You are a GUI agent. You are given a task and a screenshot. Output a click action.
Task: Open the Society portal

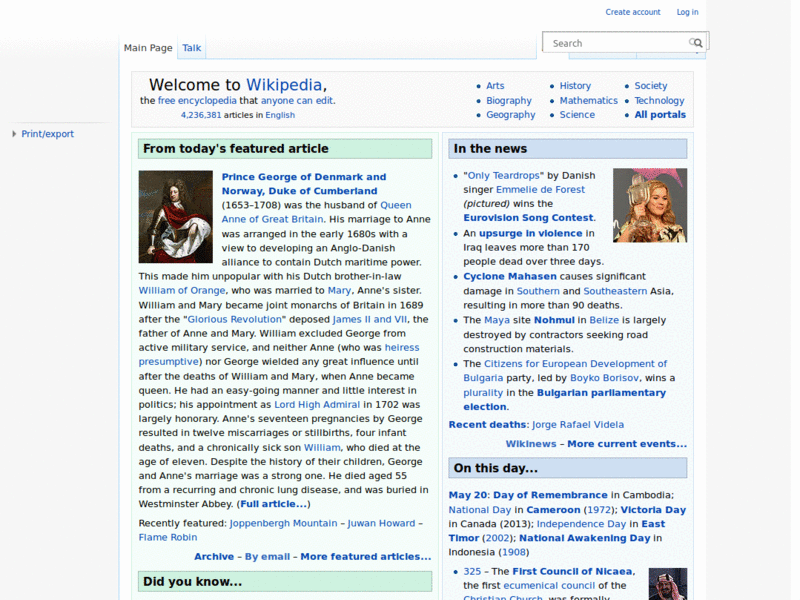[651, 86]
